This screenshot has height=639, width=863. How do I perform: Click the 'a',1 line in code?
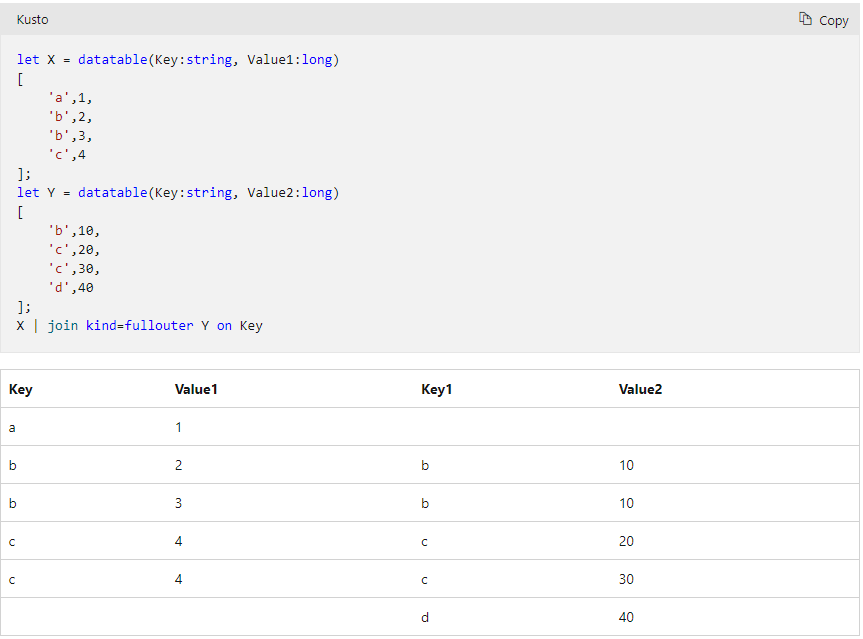70,97
